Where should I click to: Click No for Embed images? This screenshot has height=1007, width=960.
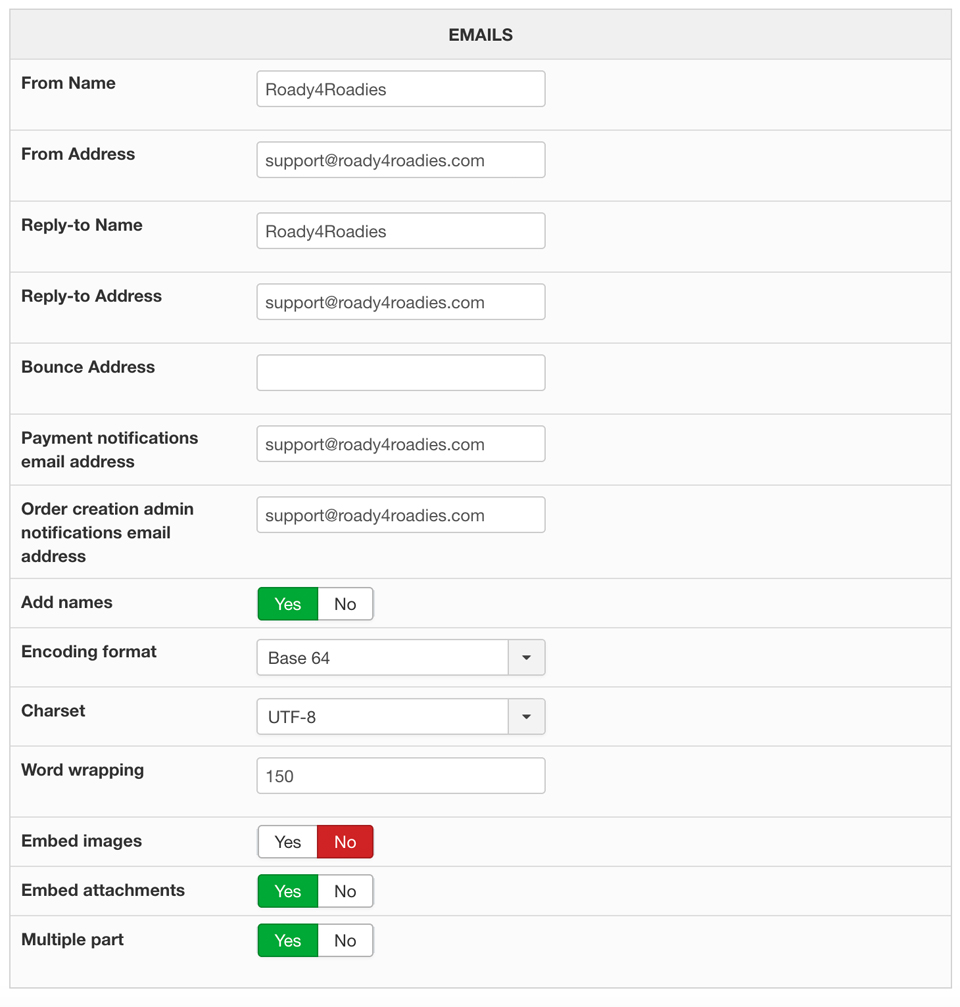[x=345, y=842]
